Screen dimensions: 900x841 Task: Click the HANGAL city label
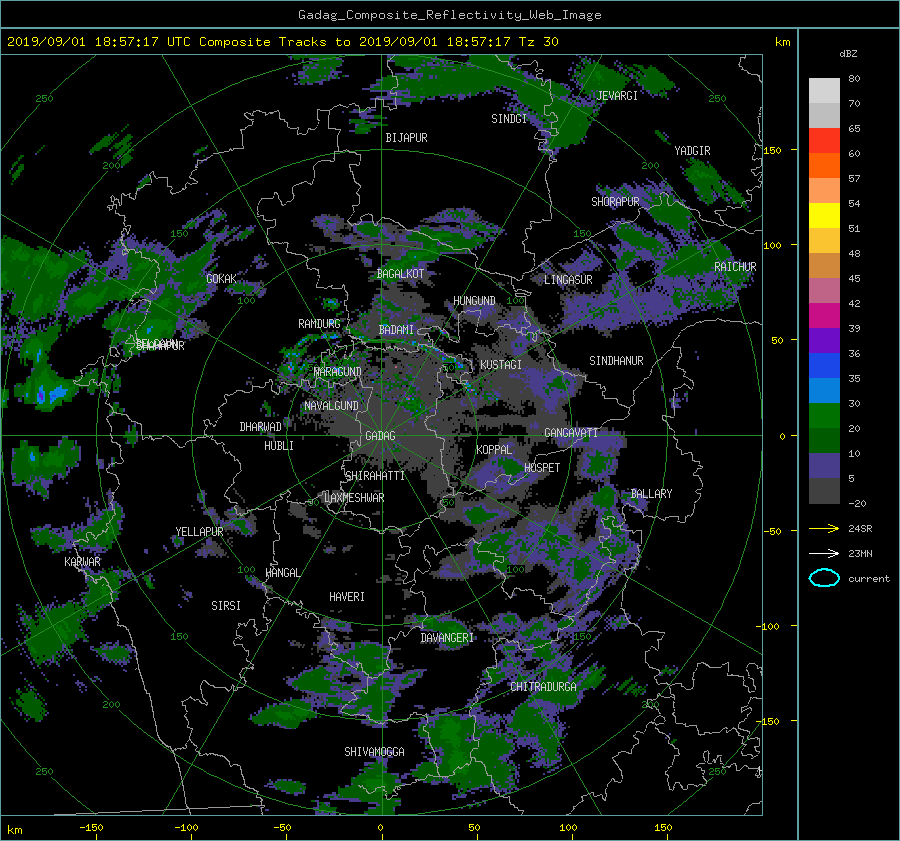pyautogui.click(x=282, y=573)
